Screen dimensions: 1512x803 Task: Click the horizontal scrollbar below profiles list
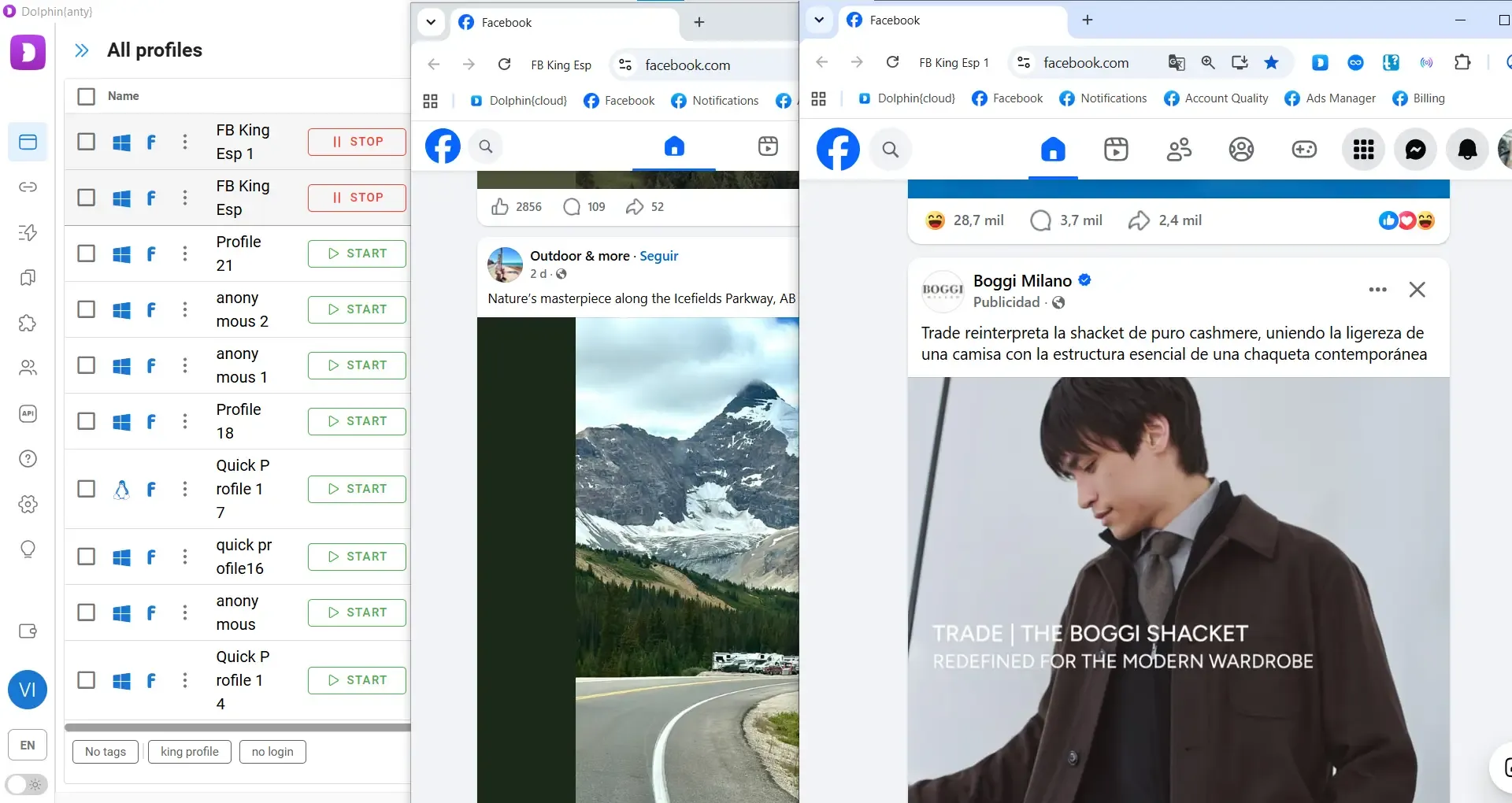click(237, 727)
